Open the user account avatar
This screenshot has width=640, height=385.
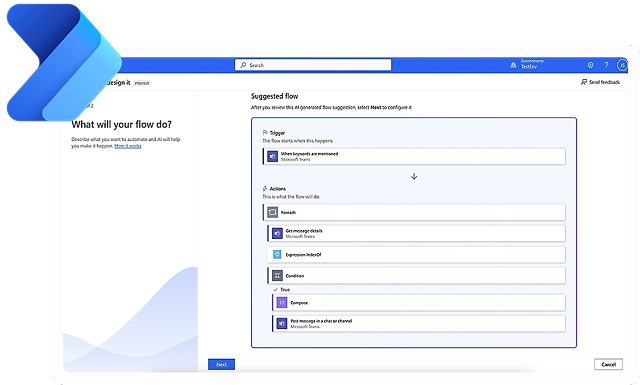(x=622, y=65)
